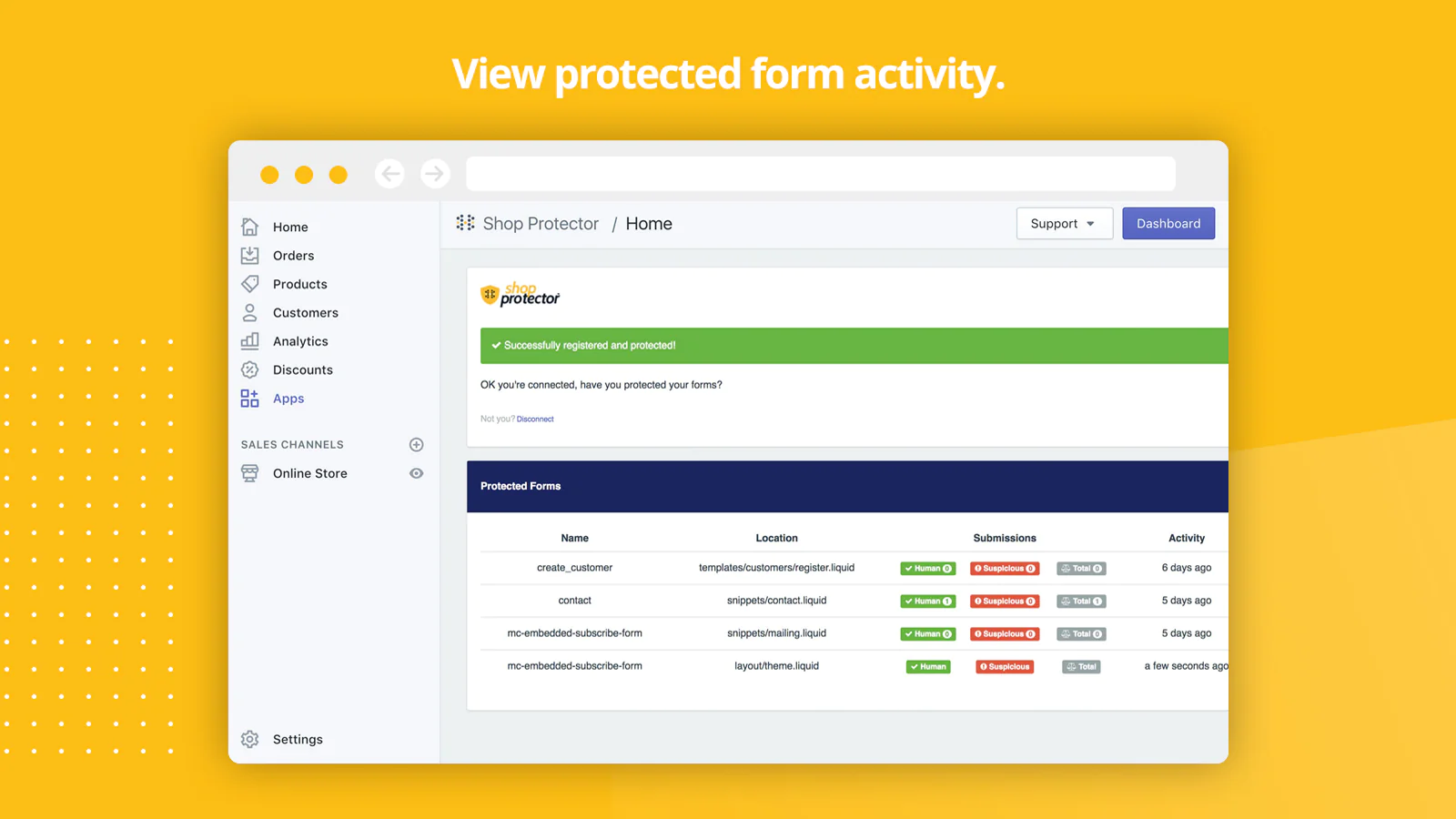The height and width of the screenshot is (819, 1456).
Task: Click the Apps grid icon
Action: (250, 399)
